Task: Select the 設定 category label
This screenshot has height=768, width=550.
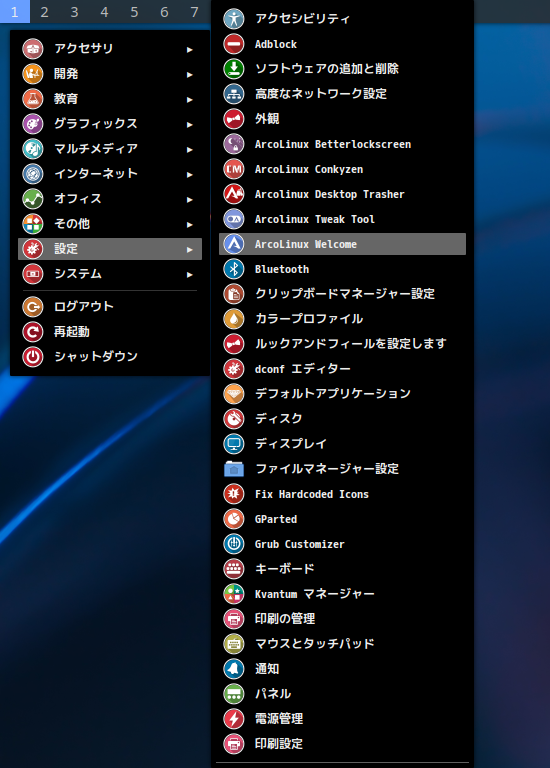Action: click(x=66, y=249)
